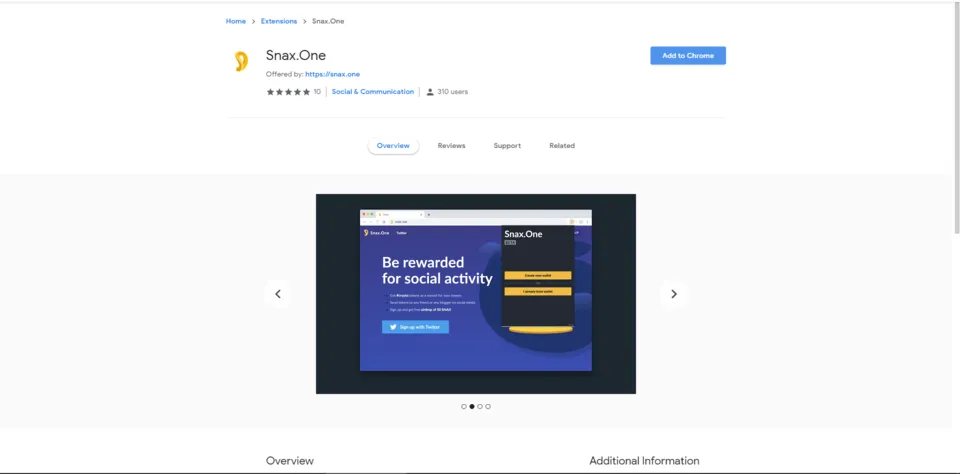960x474 pixels.
Task: Select first carousel dot
Action: 464,407
